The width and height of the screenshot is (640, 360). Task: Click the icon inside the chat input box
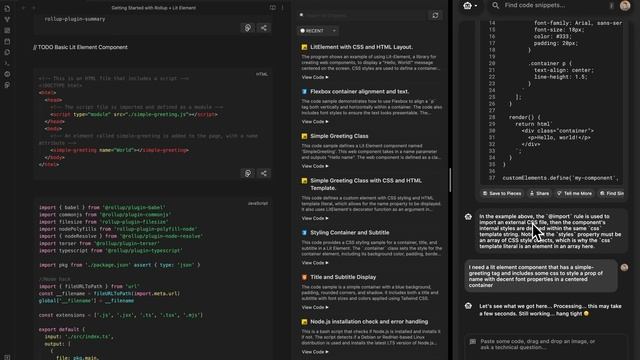click(x=473, y=342)
